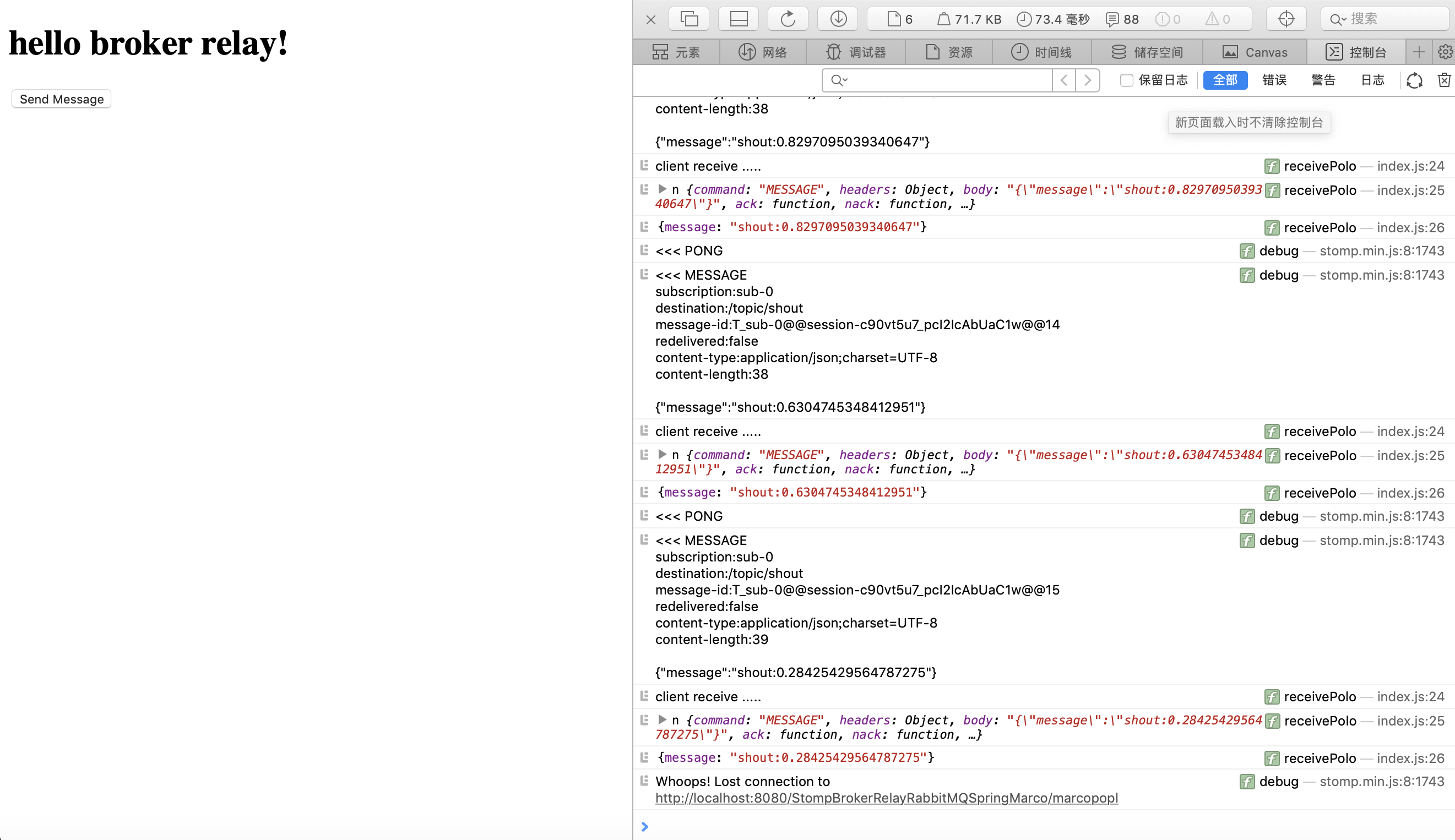The image size is (1455, 840).
Task: Click the function icon of receivePolo index.js:24 last row
Action: [1272, 697]
